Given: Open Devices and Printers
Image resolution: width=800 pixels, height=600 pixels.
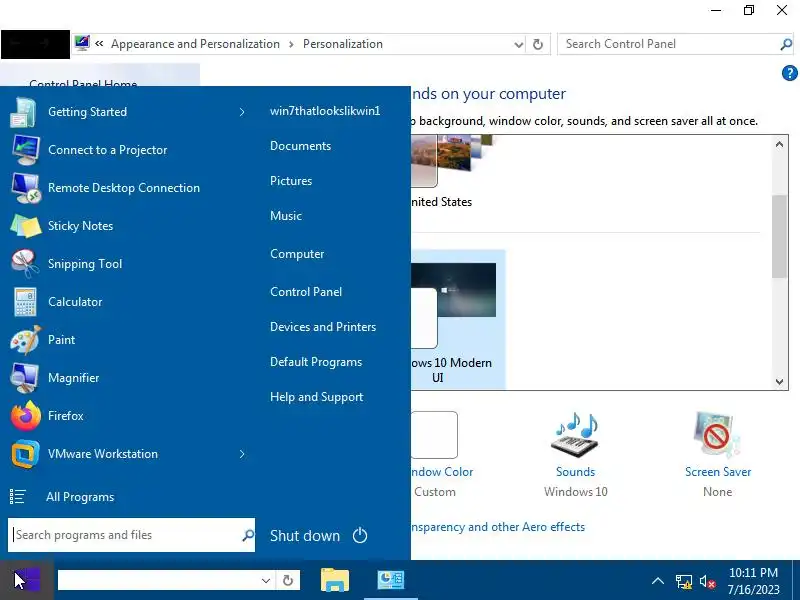Looking at the screenshot, I should 323,327.
